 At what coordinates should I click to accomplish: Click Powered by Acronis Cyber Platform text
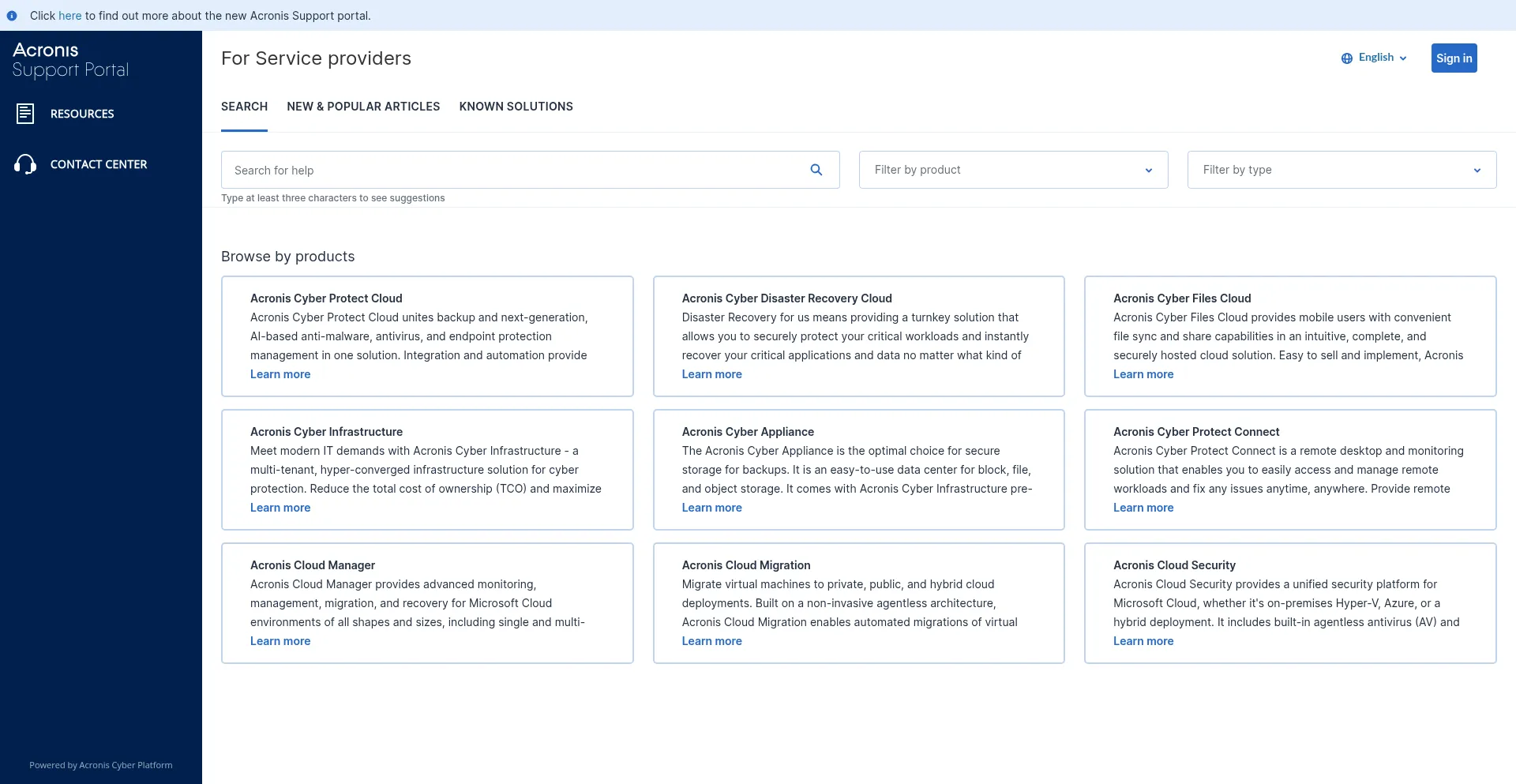tap(101, 765)
